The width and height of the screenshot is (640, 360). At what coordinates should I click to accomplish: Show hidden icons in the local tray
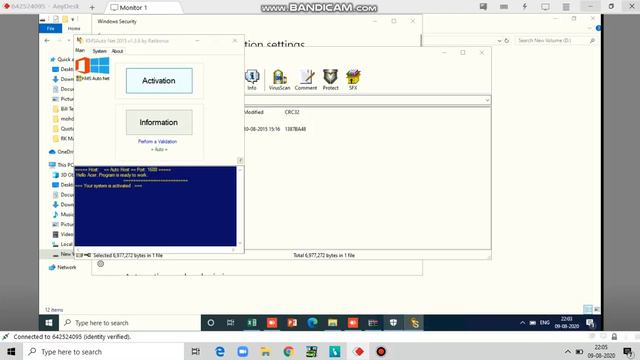(568, 351)
